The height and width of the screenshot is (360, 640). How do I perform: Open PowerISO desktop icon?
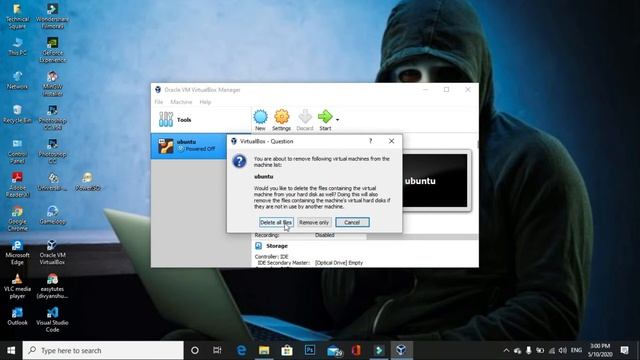pyautogui.click(x=87, y=182)
